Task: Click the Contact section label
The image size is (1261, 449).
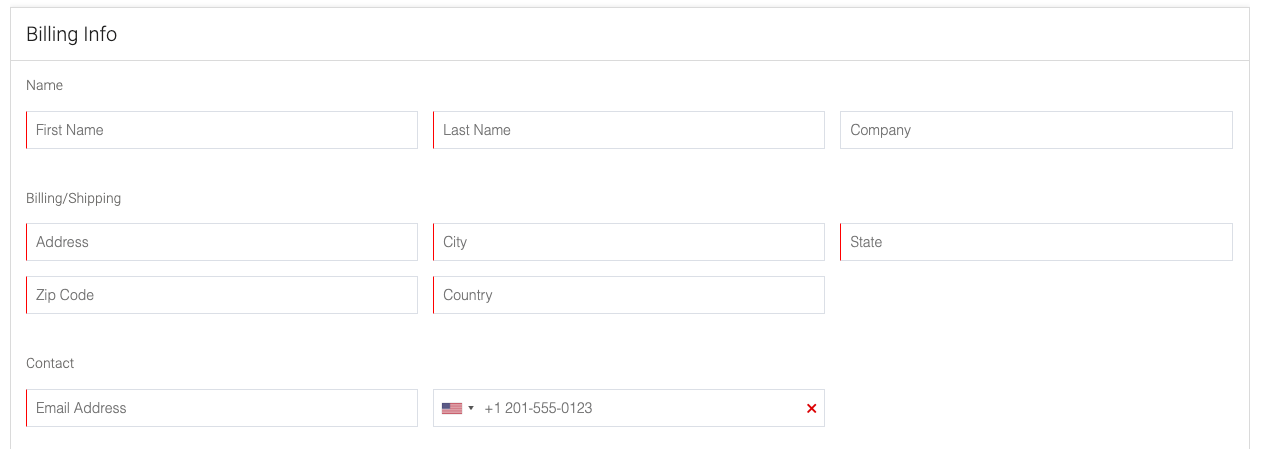Action: [x=50, y=363]
